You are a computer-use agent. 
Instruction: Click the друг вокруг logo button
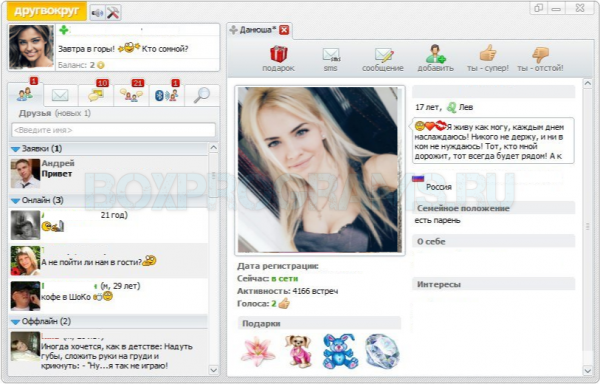click(x=47, y=11)
